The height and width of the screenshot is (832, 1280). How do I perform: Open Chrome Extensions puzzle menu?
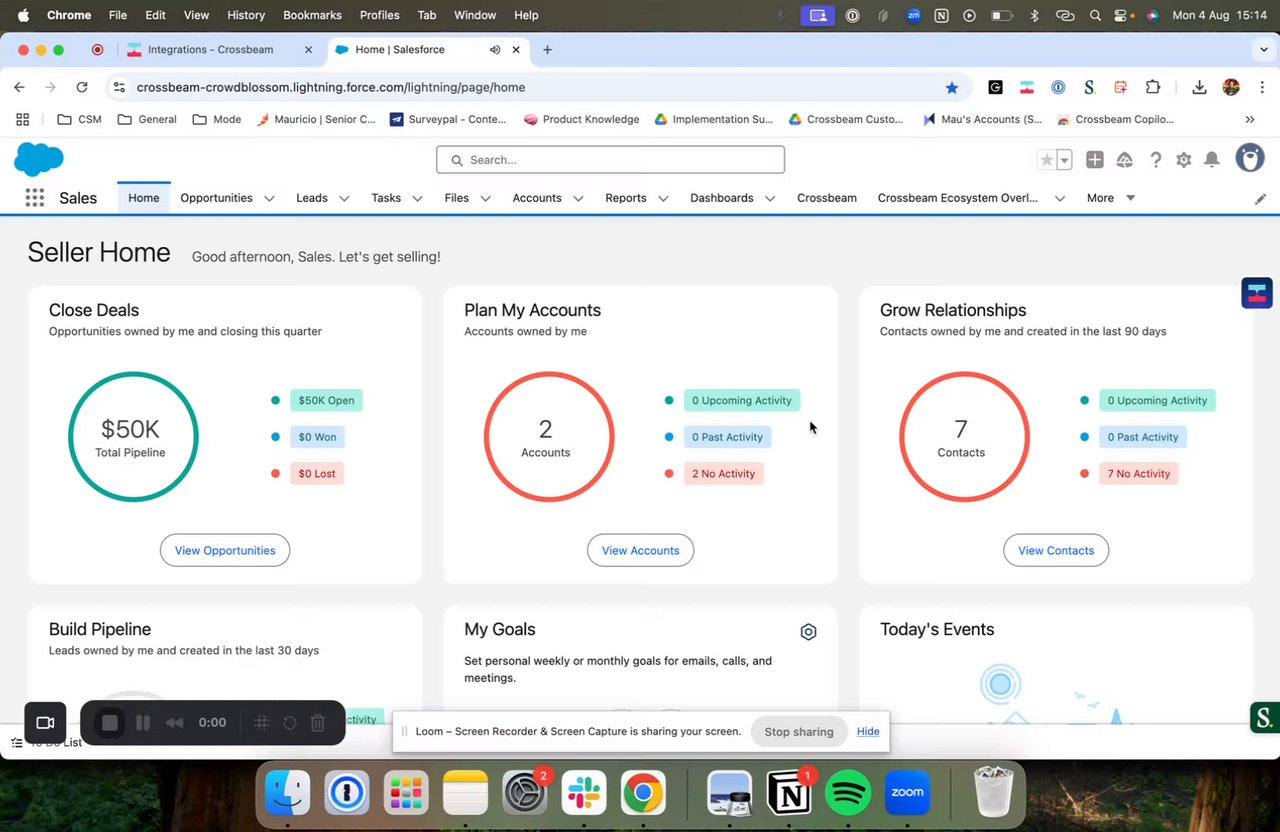(1153, 87)
